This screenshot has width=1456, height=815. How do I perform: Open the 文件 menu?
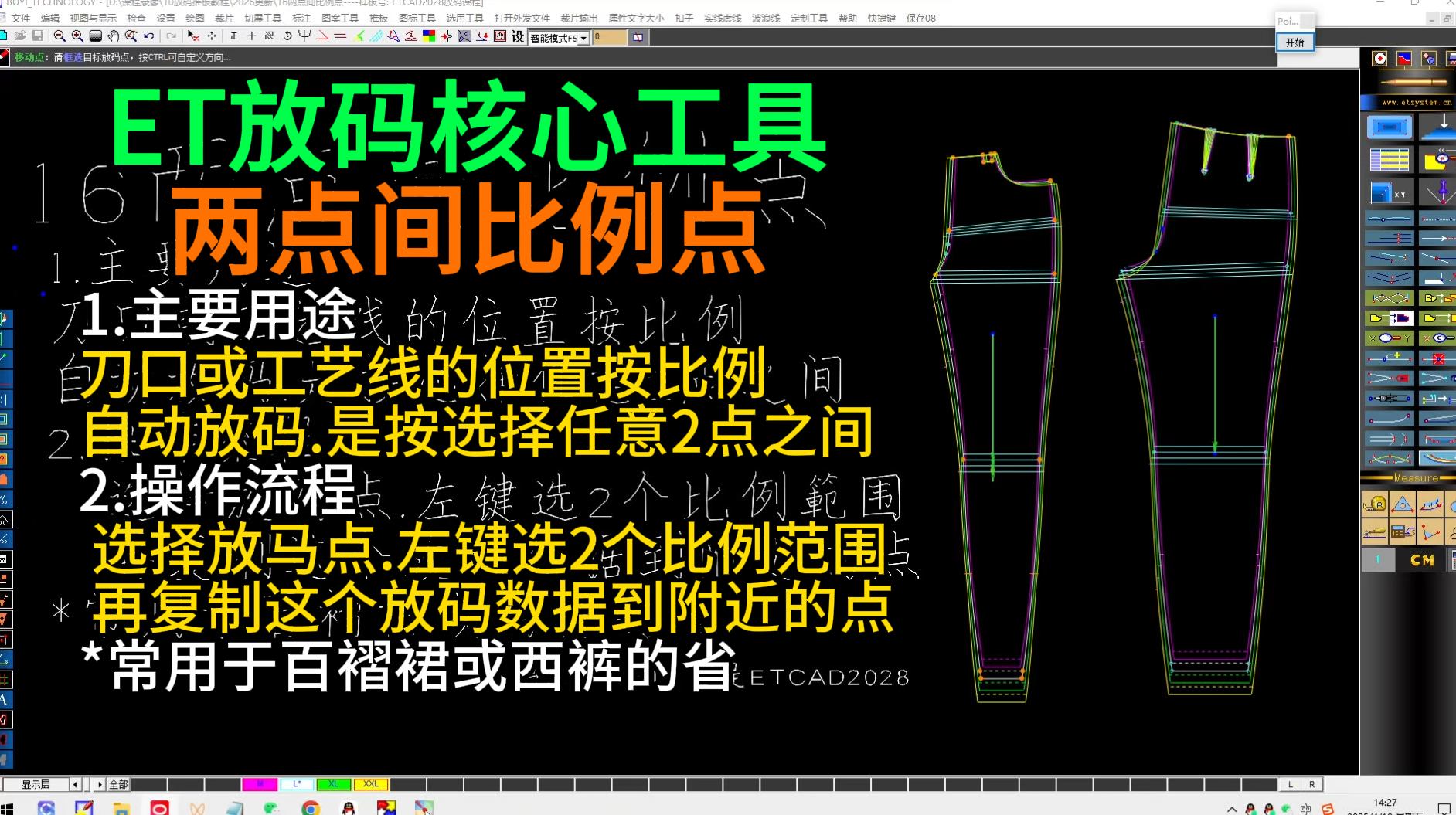tap(21, 18)
